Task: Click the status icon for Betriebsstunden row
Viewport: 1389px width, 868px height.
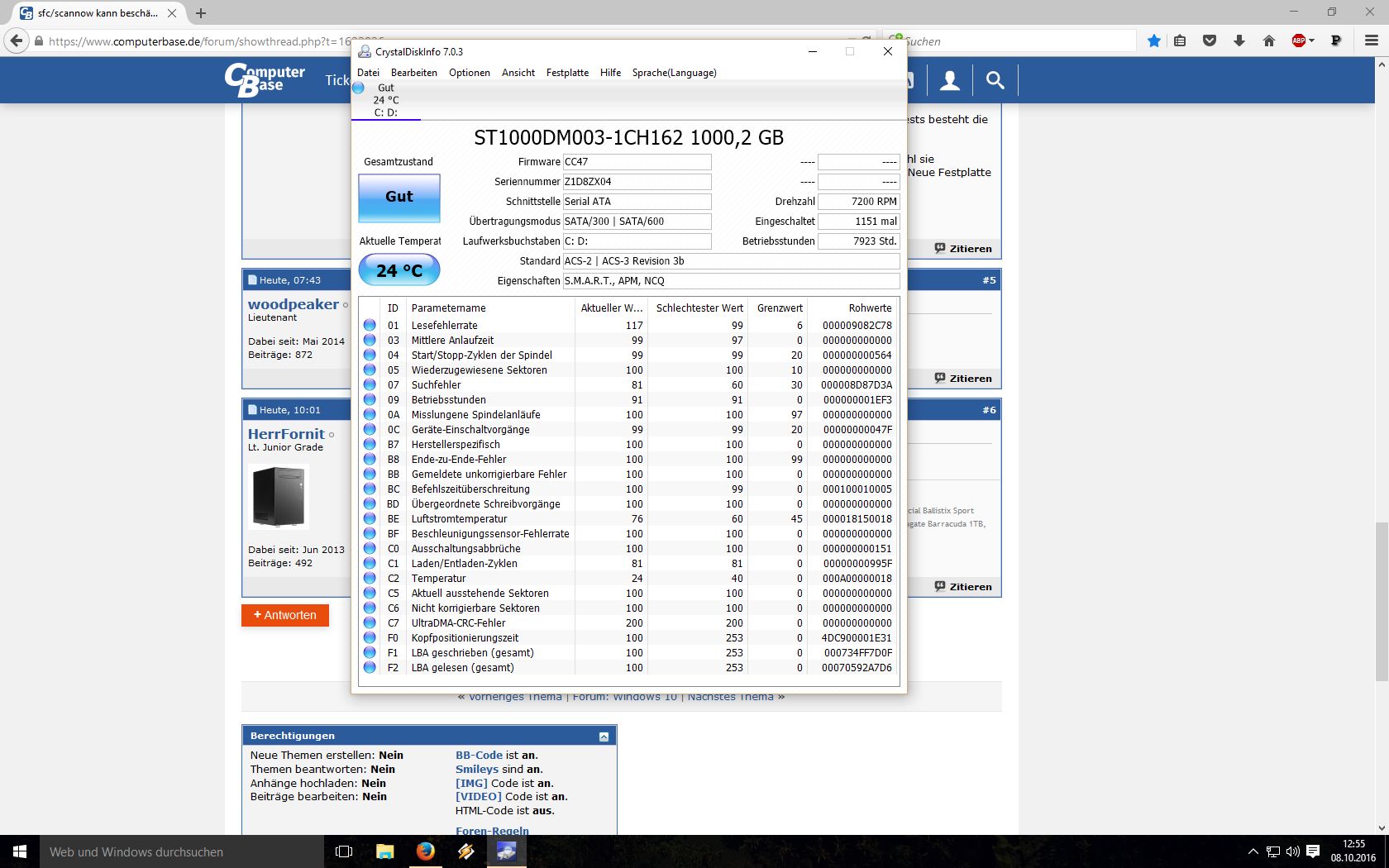Action: click(x=370, y=399)
